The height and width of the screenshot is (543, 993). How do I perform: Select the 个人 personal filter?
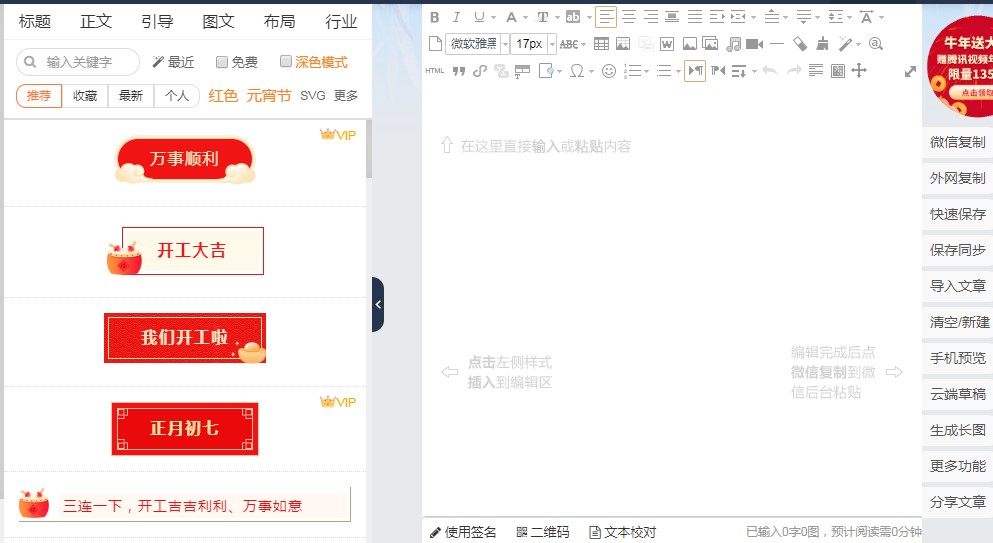[177, 96]
